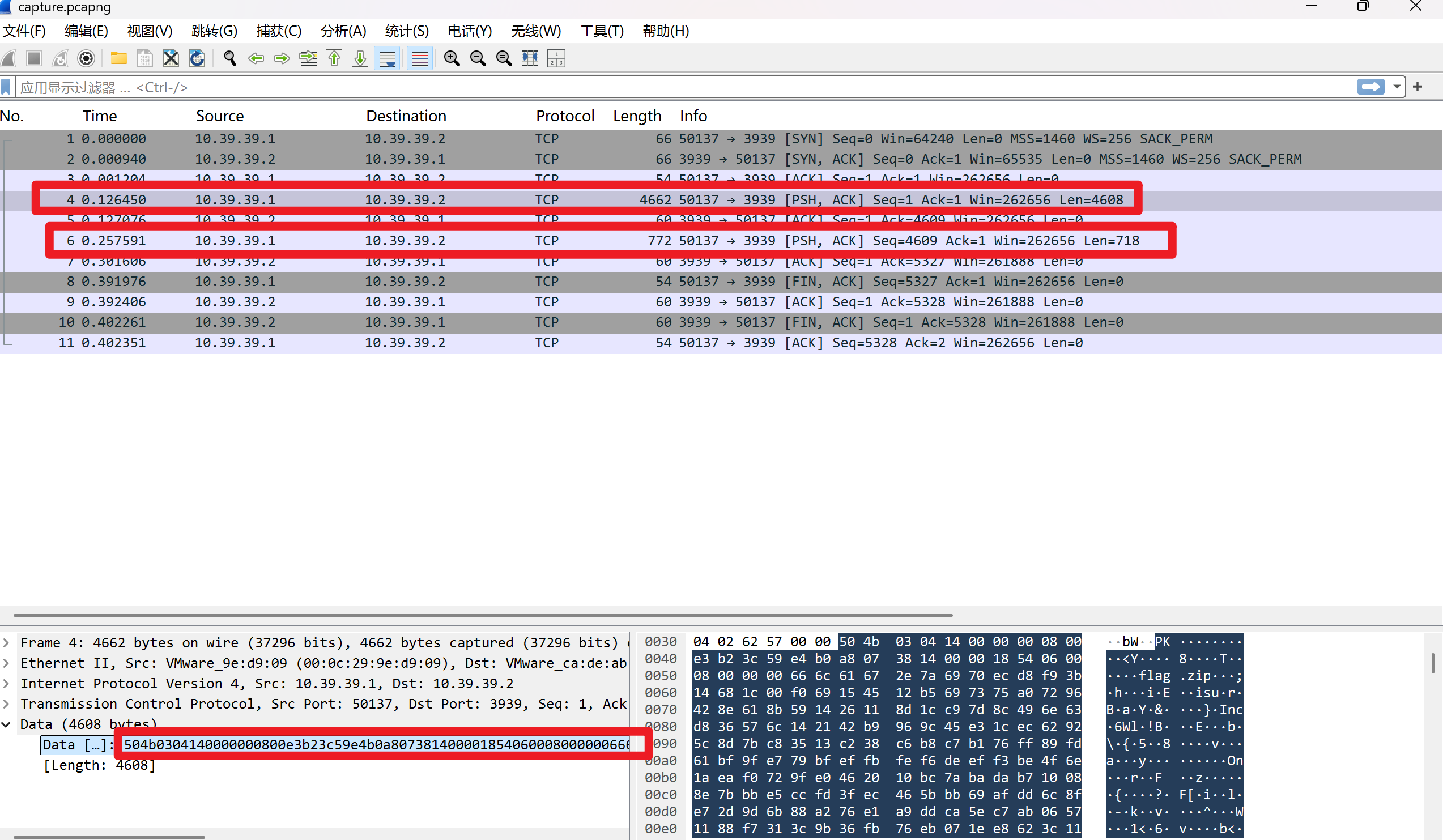Open the 视图(V) menu
Screen dimensions: 1443x840
150,31
